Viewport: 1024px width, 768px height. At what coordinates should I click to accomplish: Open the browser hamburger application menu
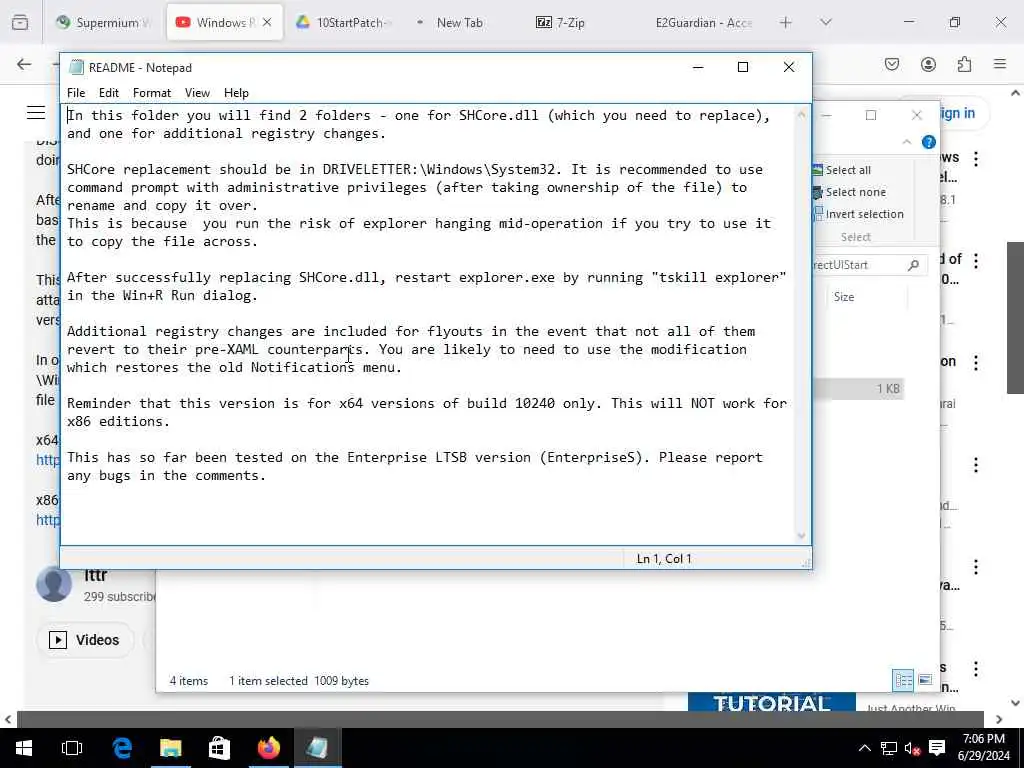click(1000, 64)
